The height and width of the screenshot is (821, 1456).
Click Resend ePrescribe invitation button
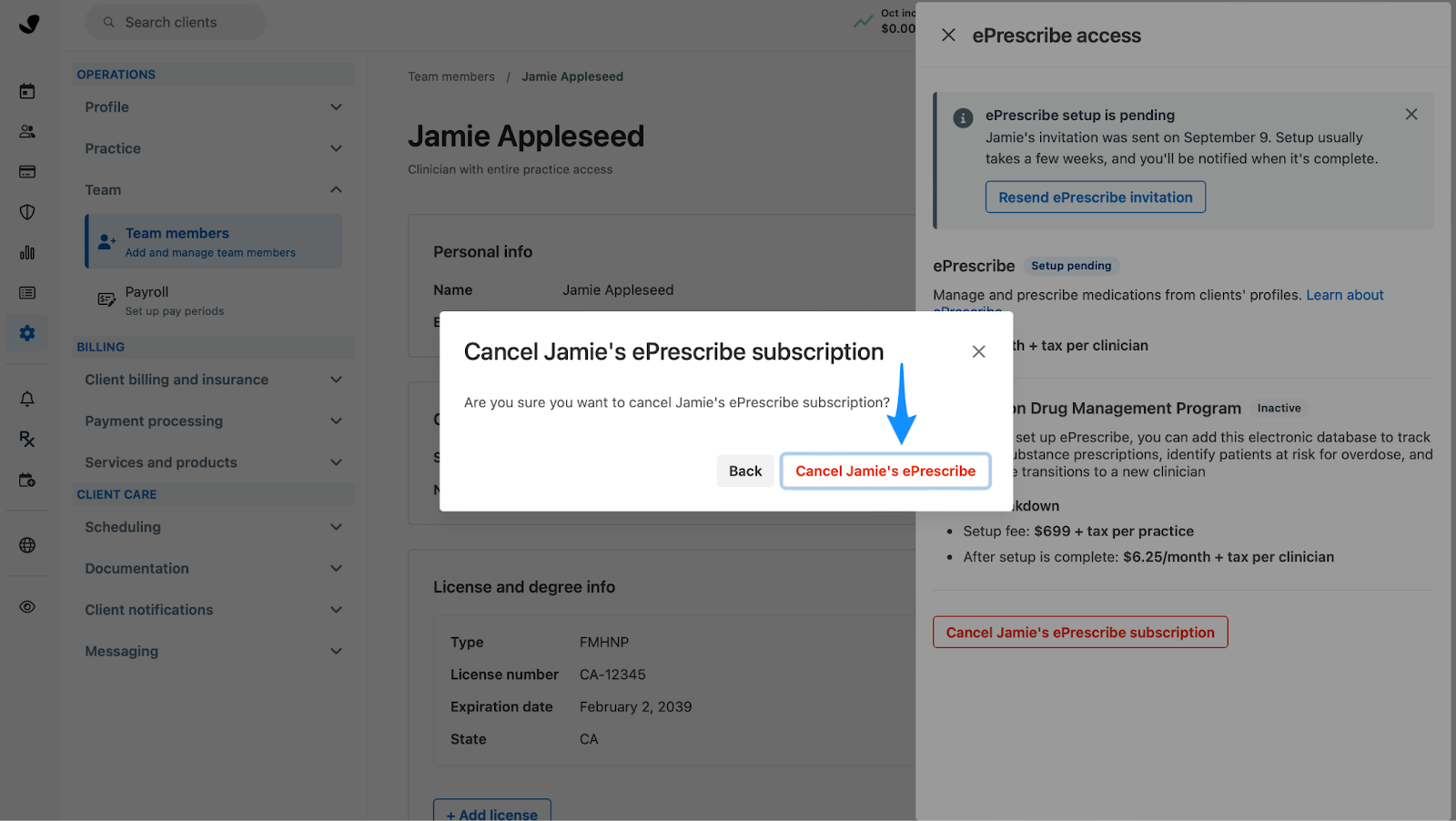coord(1096,198)
